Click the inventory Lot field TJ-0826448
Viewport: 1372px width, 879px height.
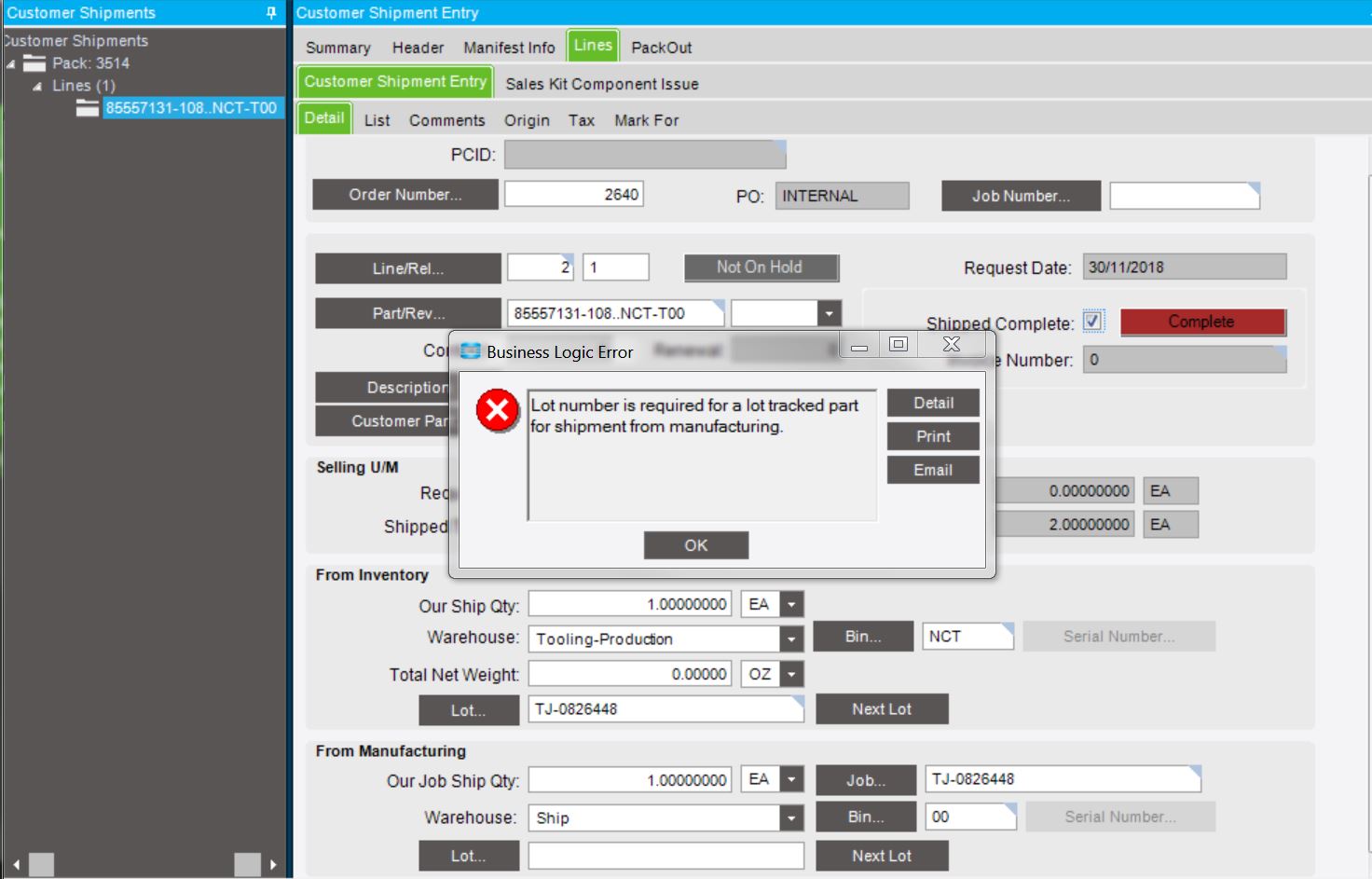click(x=665, y=709)
